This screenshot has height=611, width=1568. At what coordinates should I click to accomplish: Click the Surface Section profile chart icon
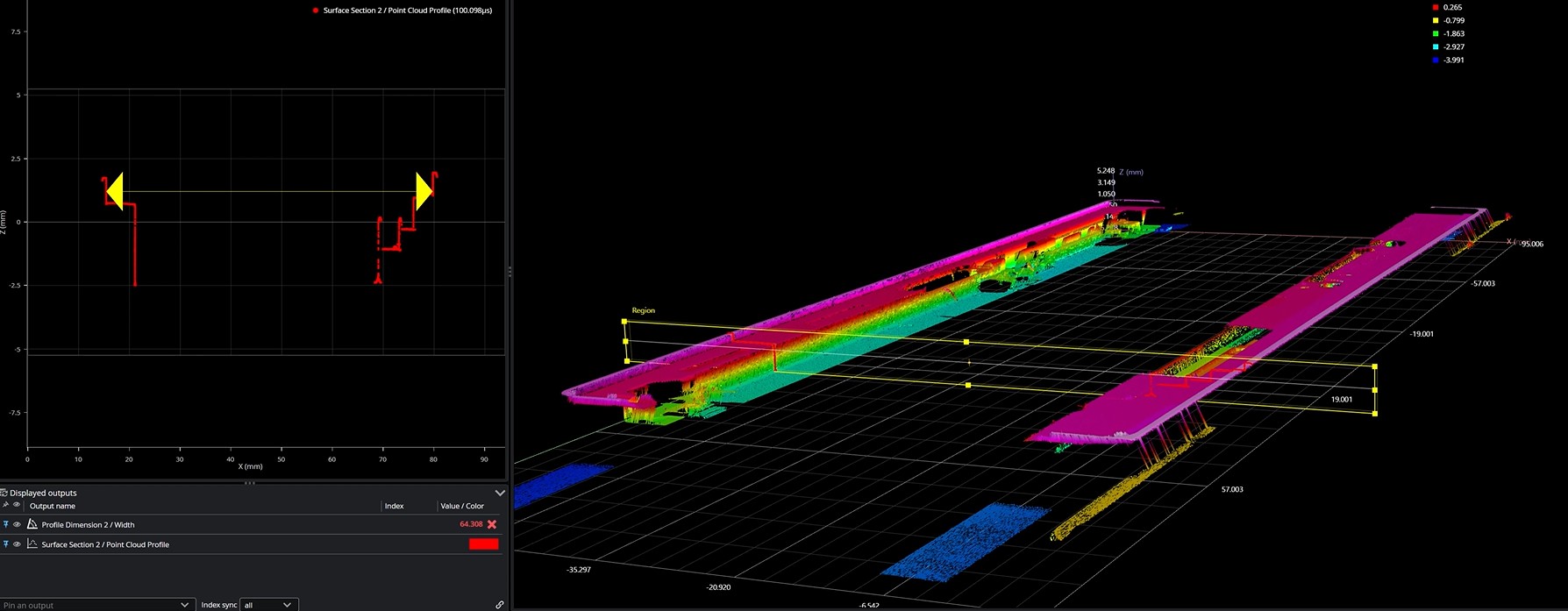click(x=32, y=544)
